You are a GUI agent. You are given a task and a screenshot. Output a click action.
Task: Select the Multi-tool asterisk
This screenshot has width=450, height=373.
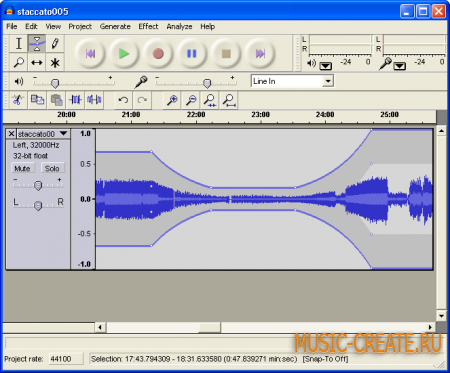pos(55,62)
